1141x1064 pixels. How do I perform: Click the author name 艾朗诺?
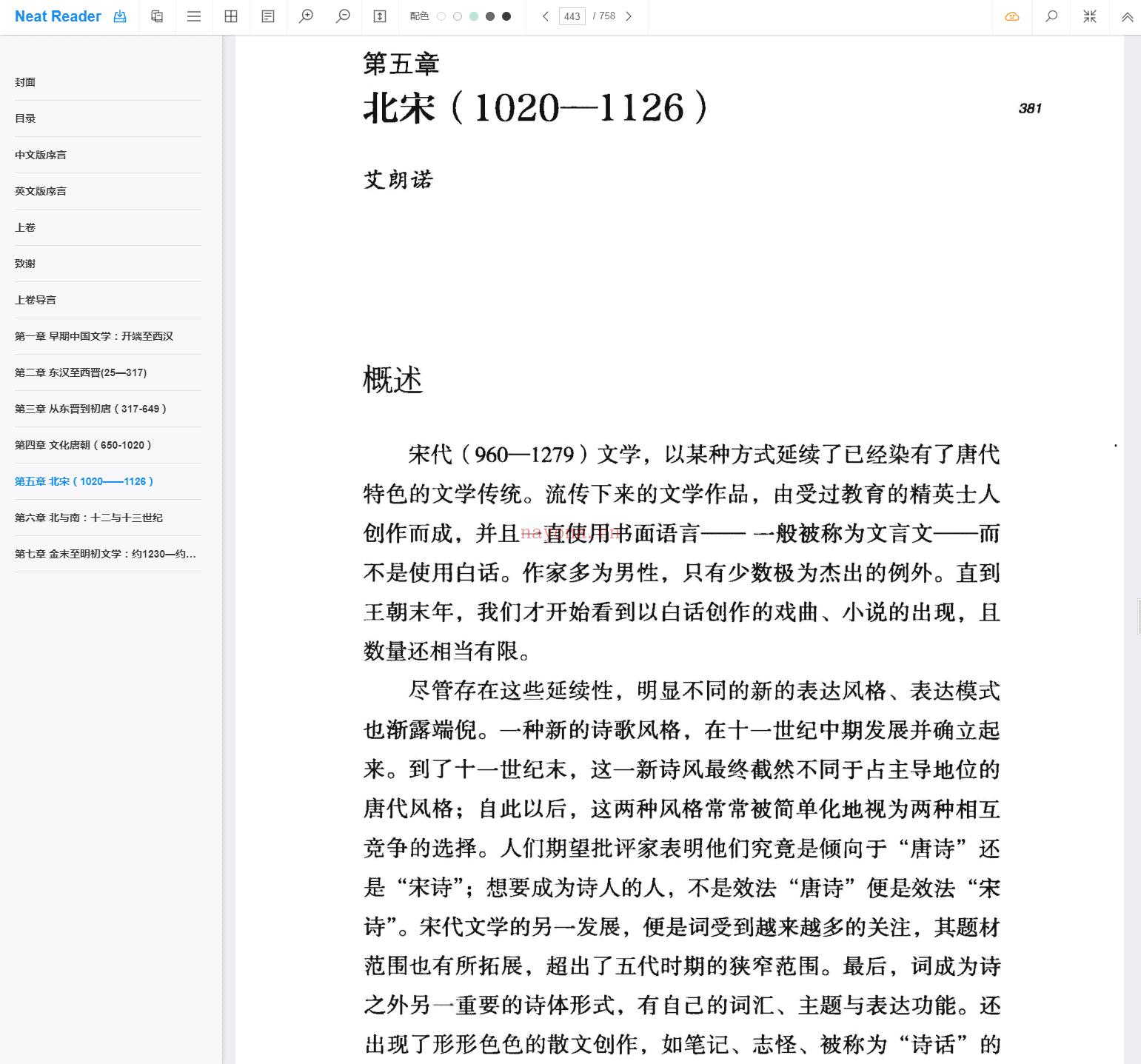[398, 180]
